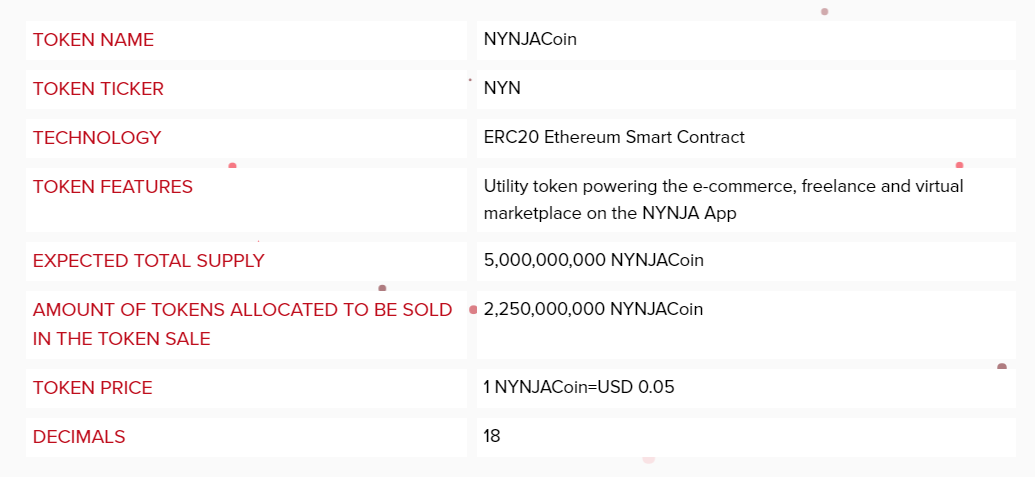Click the TOKEN PRICE label
Viewport: 1035px width, 477px height.
coord(93,388)
